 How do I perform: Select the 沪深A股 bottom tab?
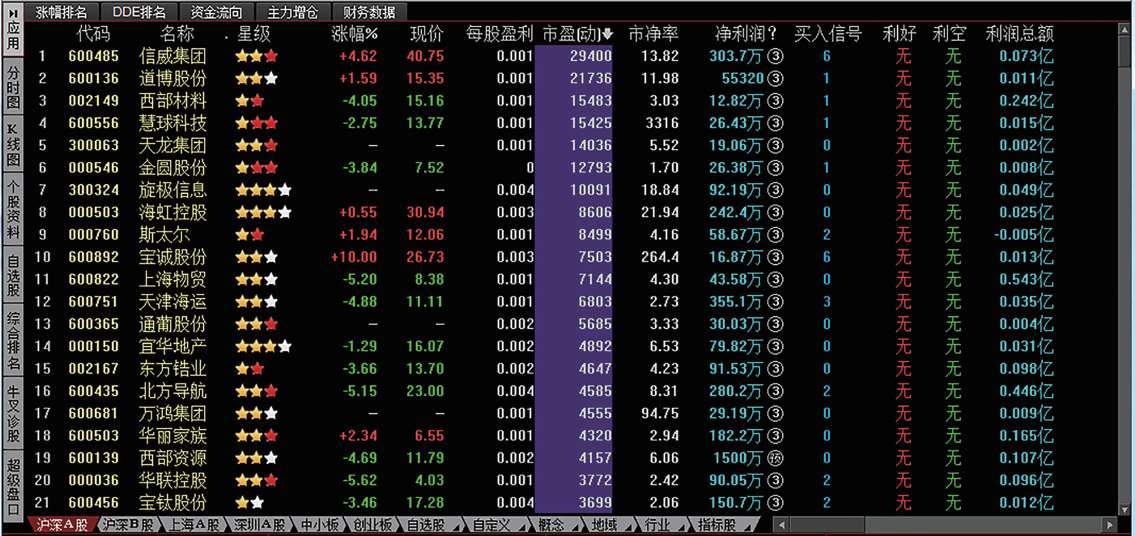pyautogui.click(x=62, y=526)
